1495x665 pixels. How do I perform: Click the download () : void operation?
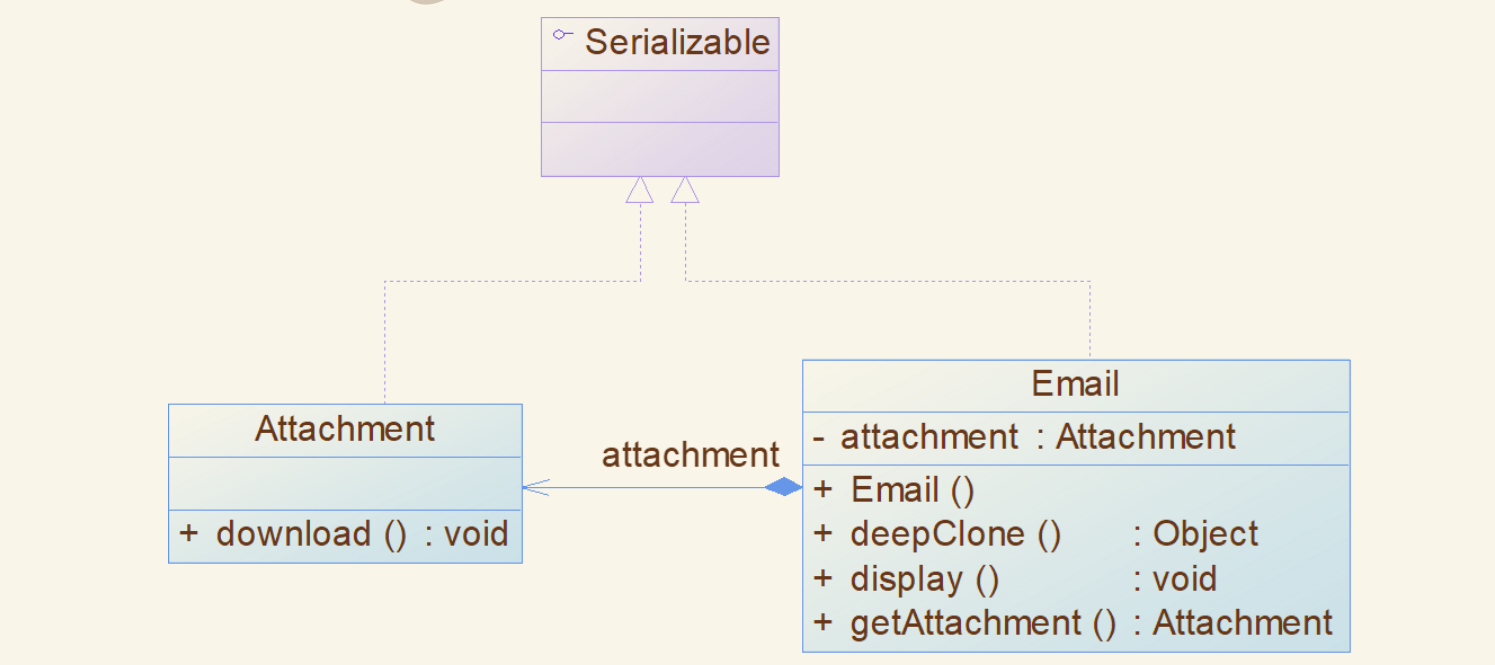point(344,533)
